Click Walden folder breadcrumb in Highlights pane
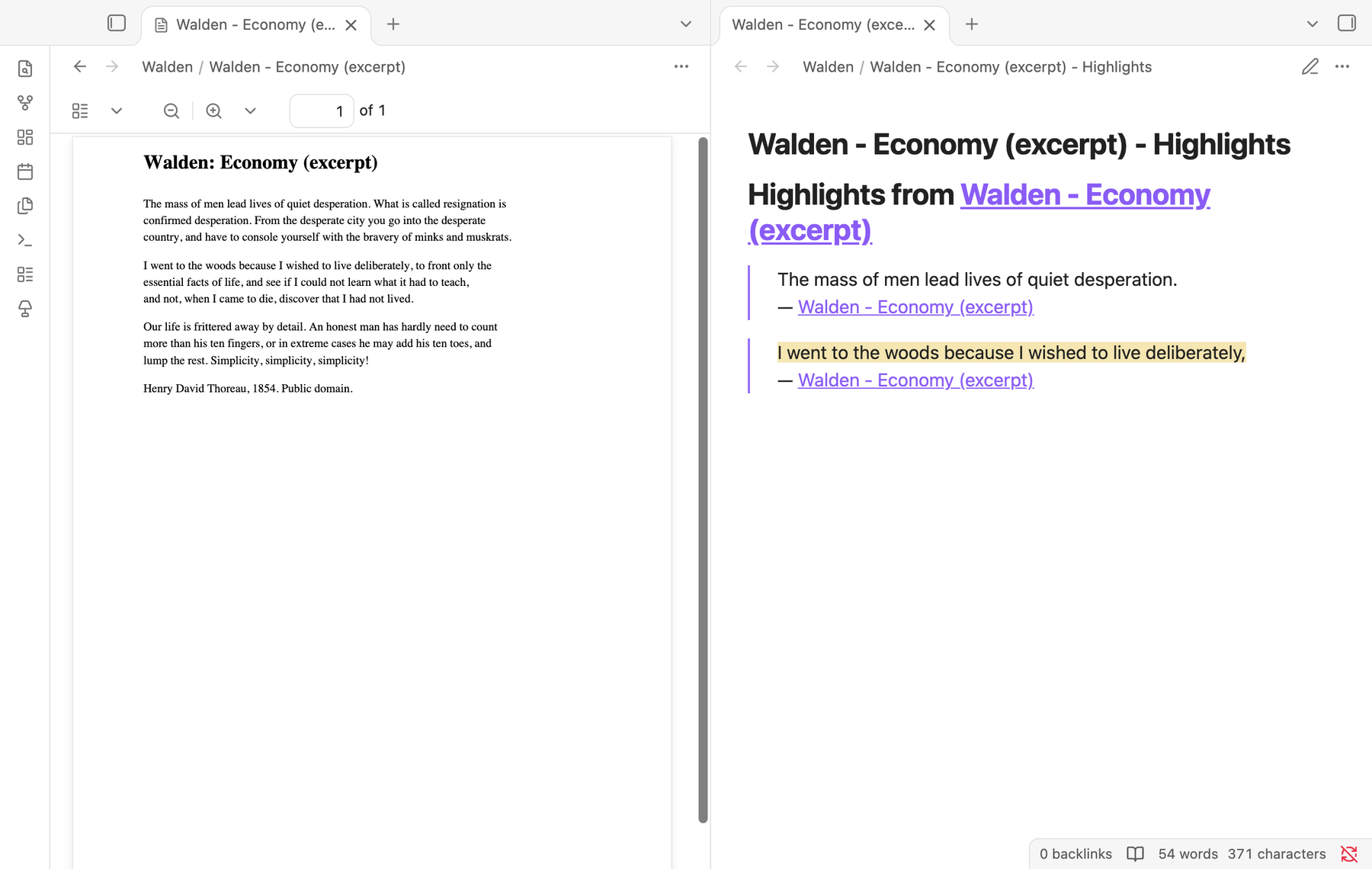Image resolution: width=1372 pixels, height=869 pixels. [828, 67]
